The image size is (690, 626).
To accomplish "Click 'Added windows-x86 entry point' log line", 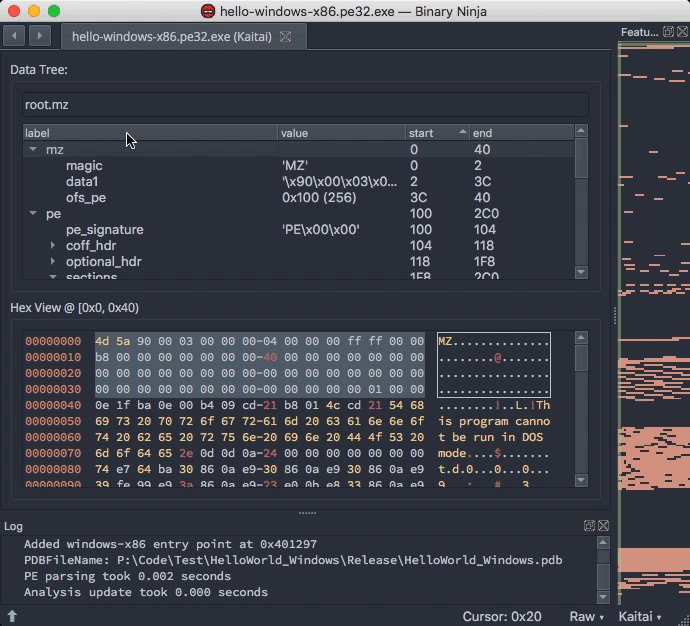I will click(170, 544).
